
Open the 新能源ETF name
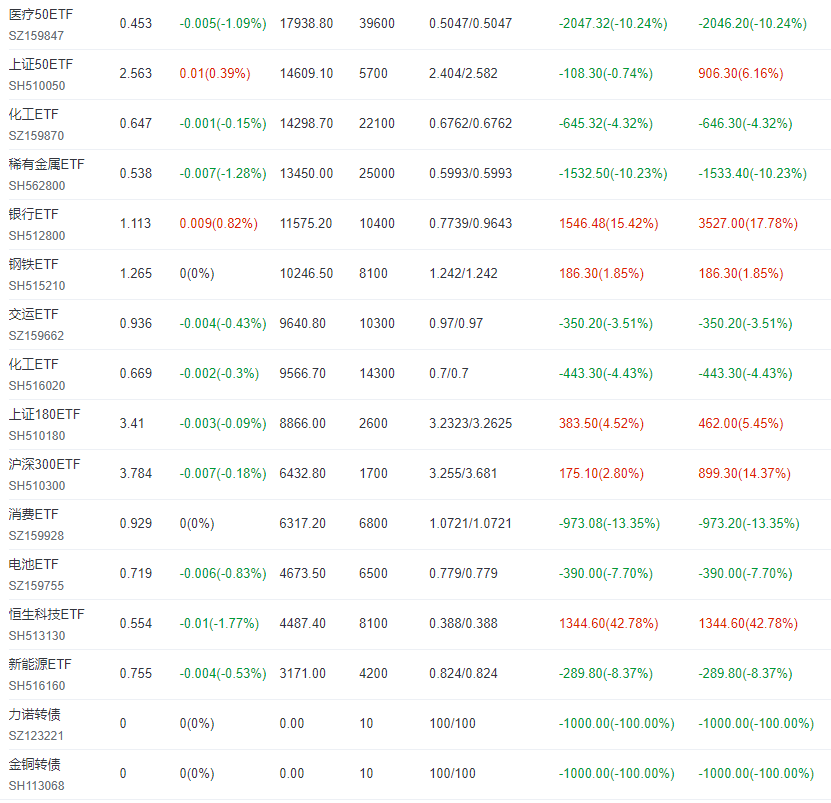tap(40, 664)
